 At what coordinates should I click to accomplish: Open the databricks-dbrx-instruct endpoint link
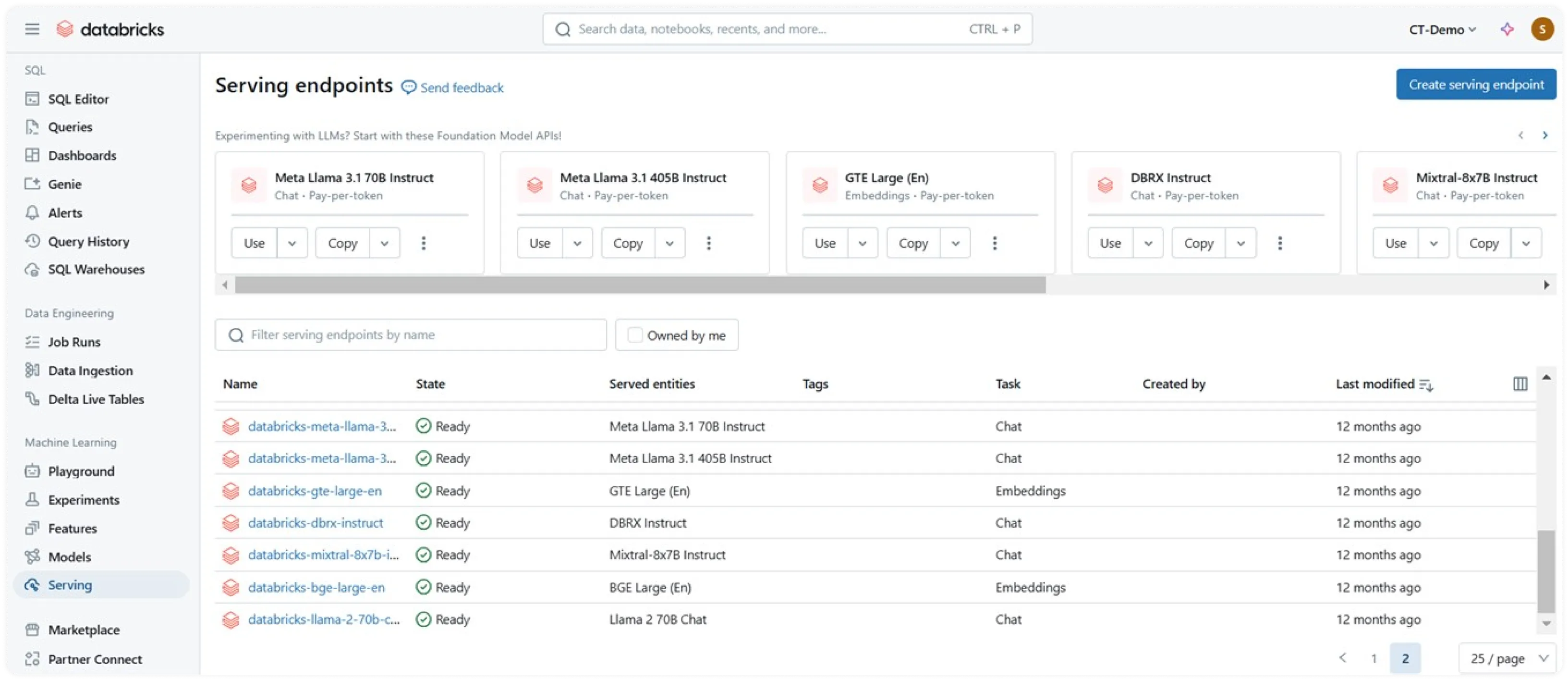point(316,523)
